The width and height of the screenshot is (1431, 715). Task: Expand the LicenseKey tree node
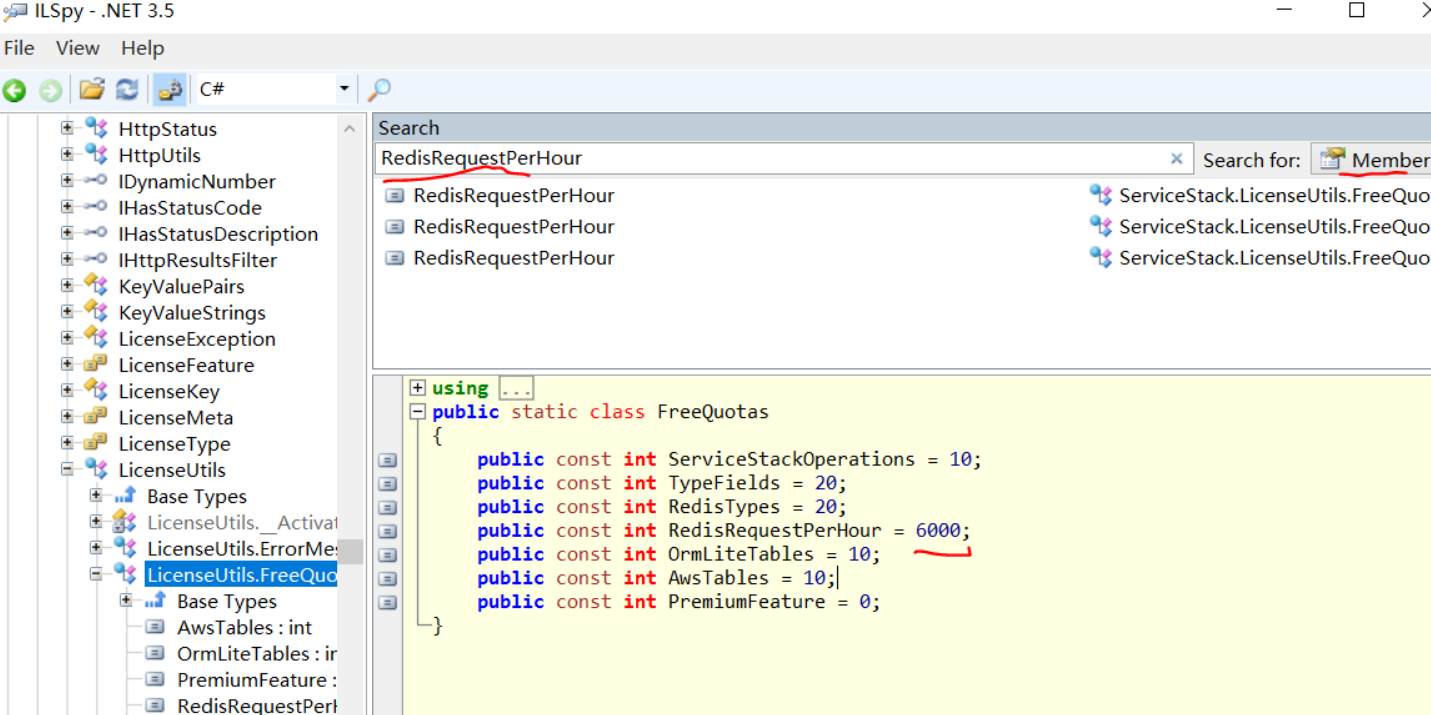(x=67, y=391)
